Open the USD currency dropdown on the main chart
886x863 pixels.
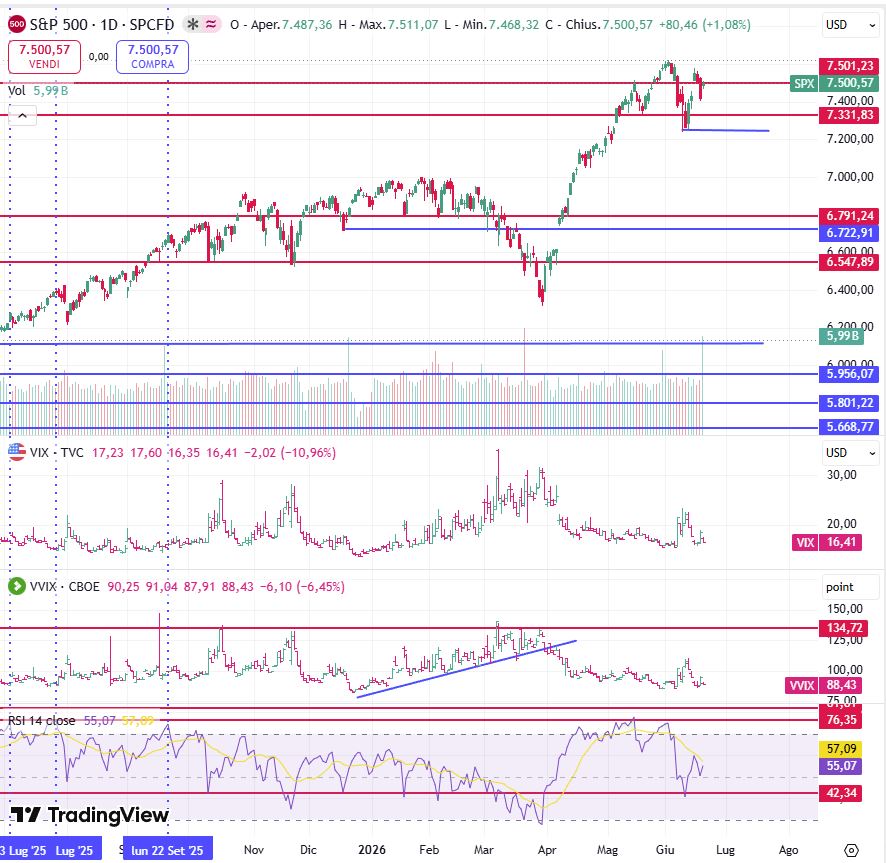pos(850,25)
